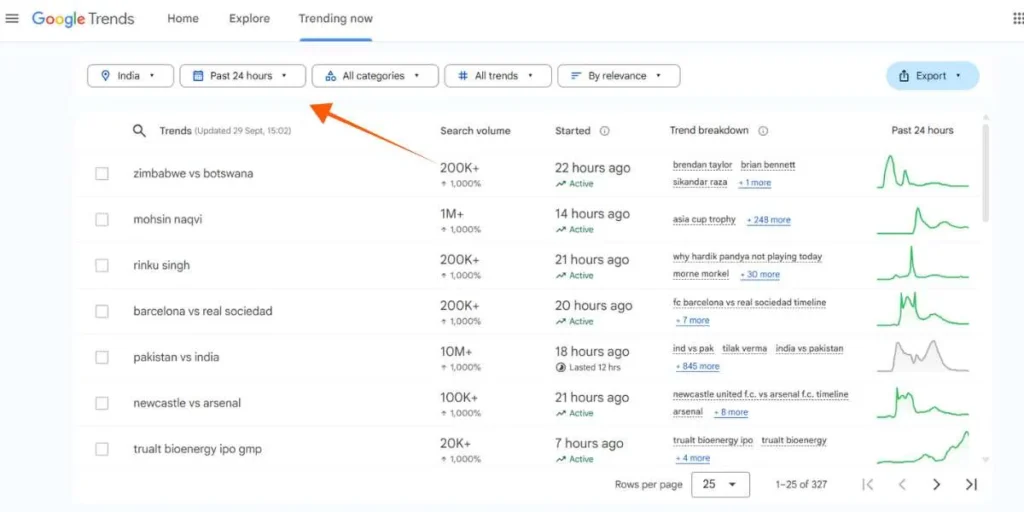Open the India location dropdown
Viewport: 1024px width, 512px height.
tap(130, 76)
